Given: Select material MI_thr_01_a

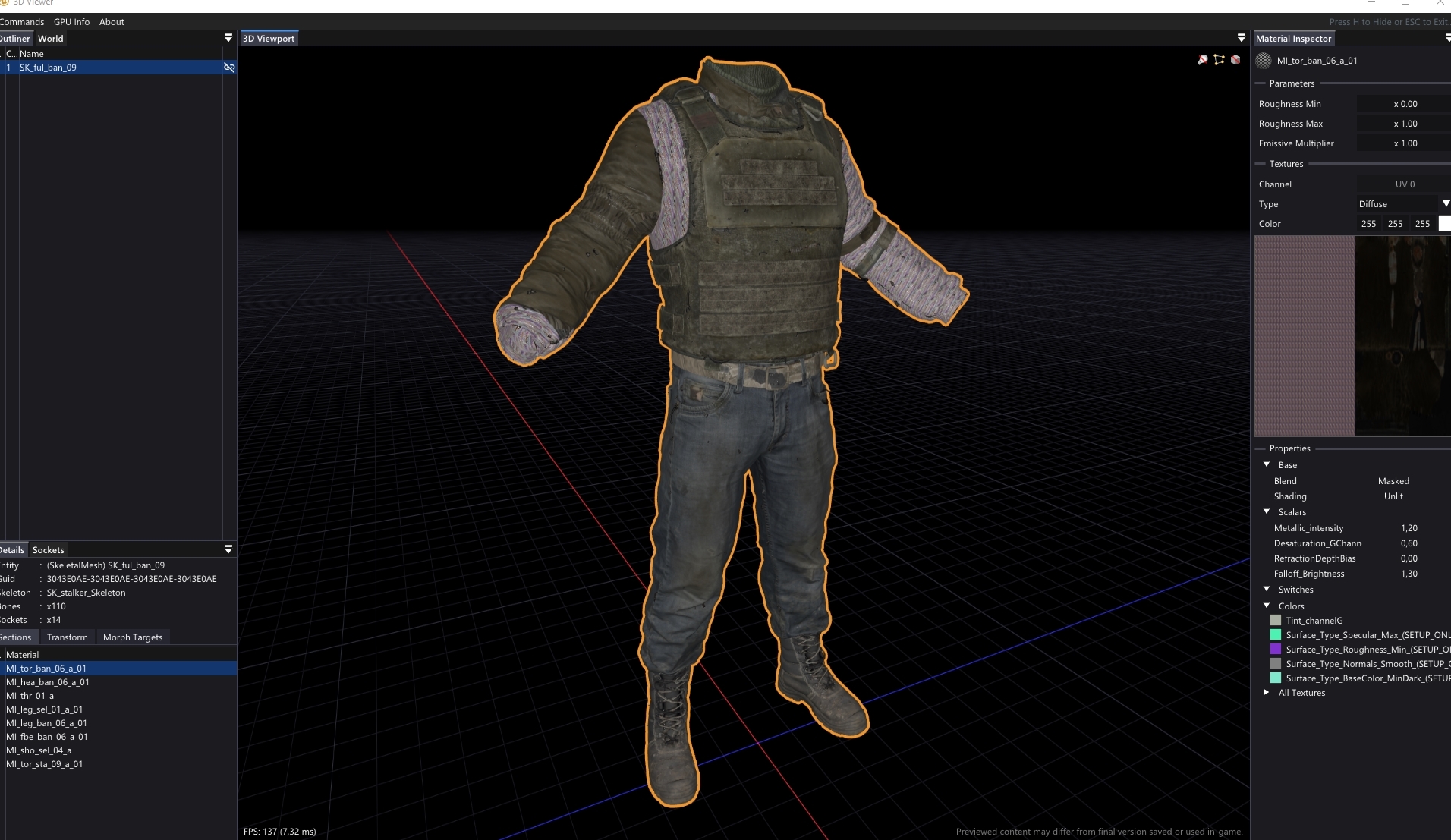Looking at the screenshot, I should point(118,696).
